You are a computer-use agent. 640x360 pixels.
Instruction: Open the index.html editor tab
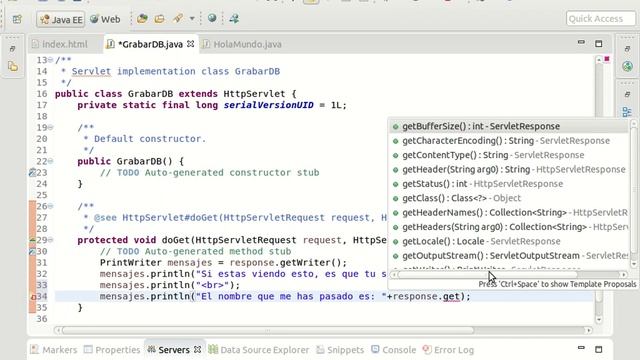[x=60, y=44]
